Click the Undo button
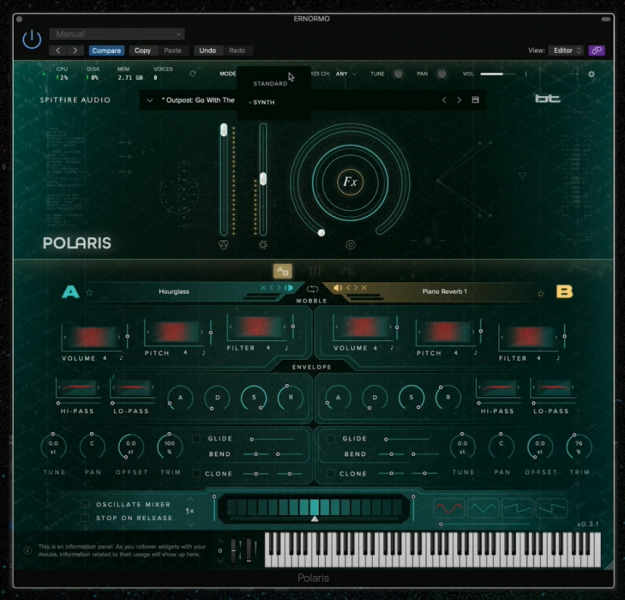 pos(208,51)
